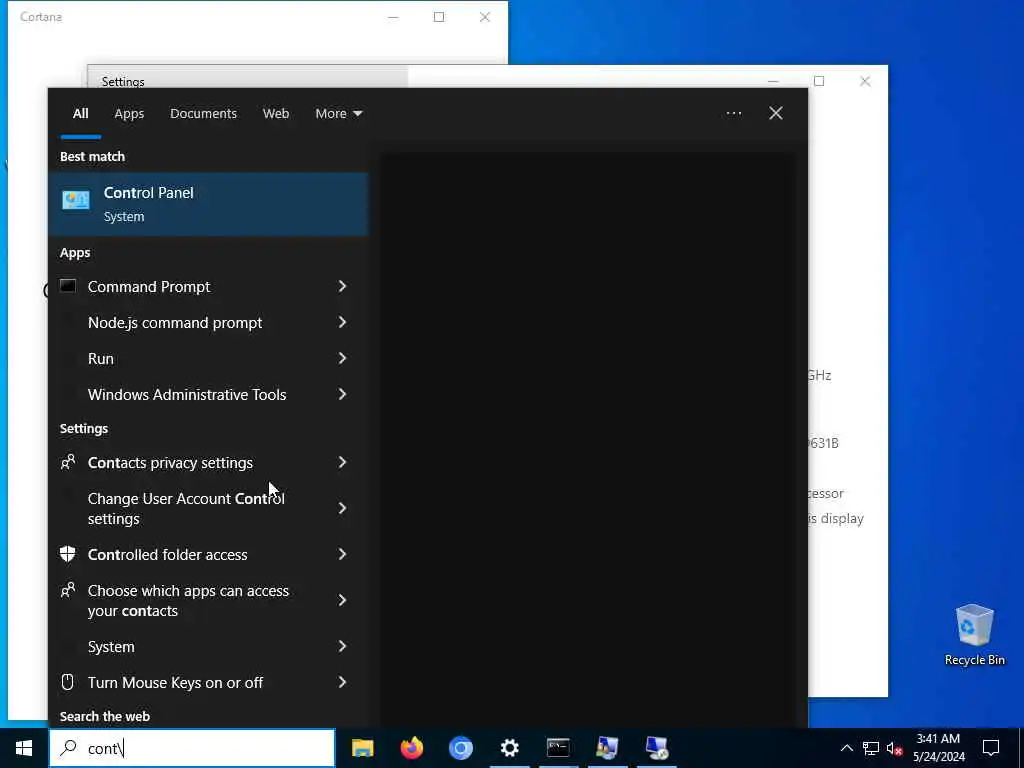
Task: Minimize the Cortana window
Action: pos(393,17)
